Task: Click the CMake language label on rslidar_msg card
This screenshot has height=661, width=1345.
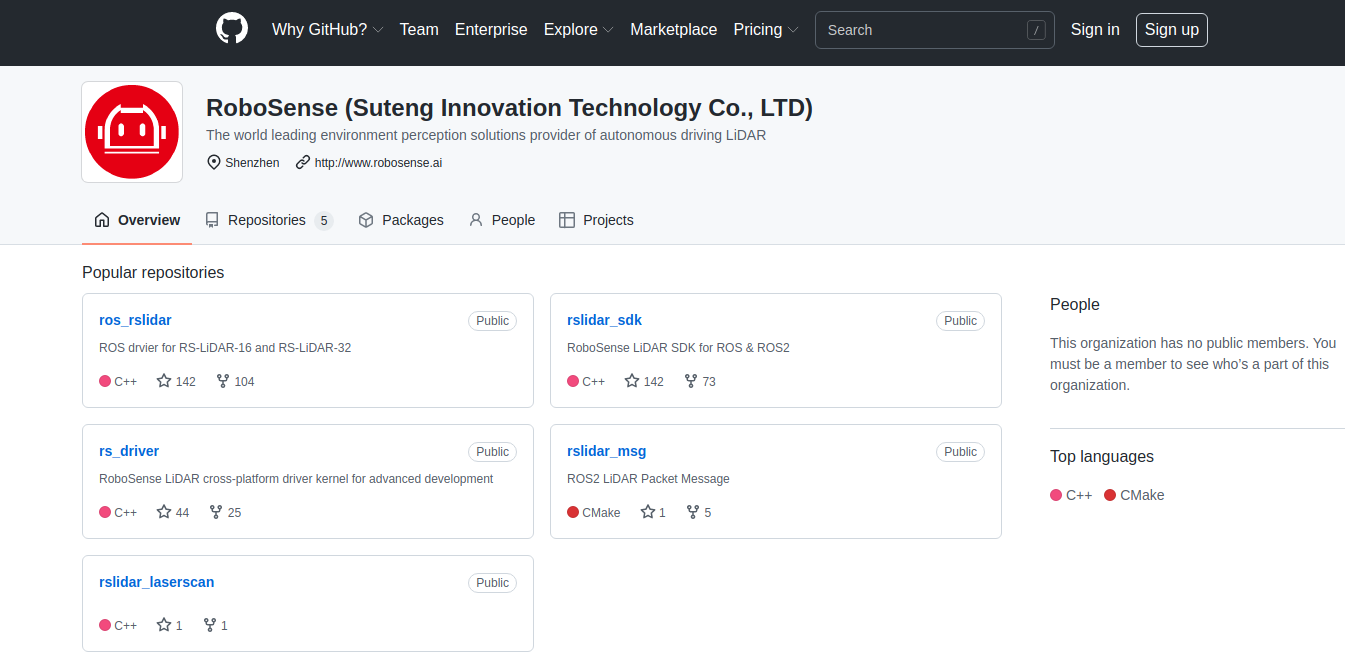Action: [601, 512]
